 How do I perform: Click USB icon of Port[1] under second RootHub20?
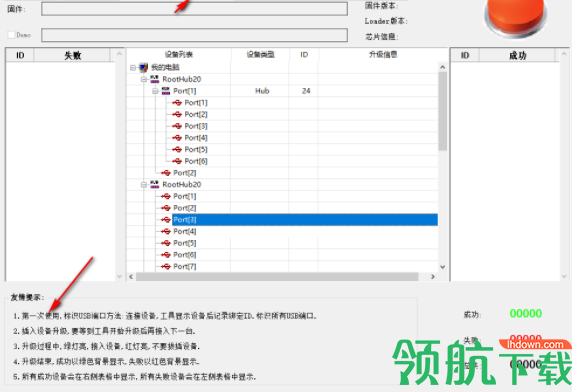click(x=166, y=196)
